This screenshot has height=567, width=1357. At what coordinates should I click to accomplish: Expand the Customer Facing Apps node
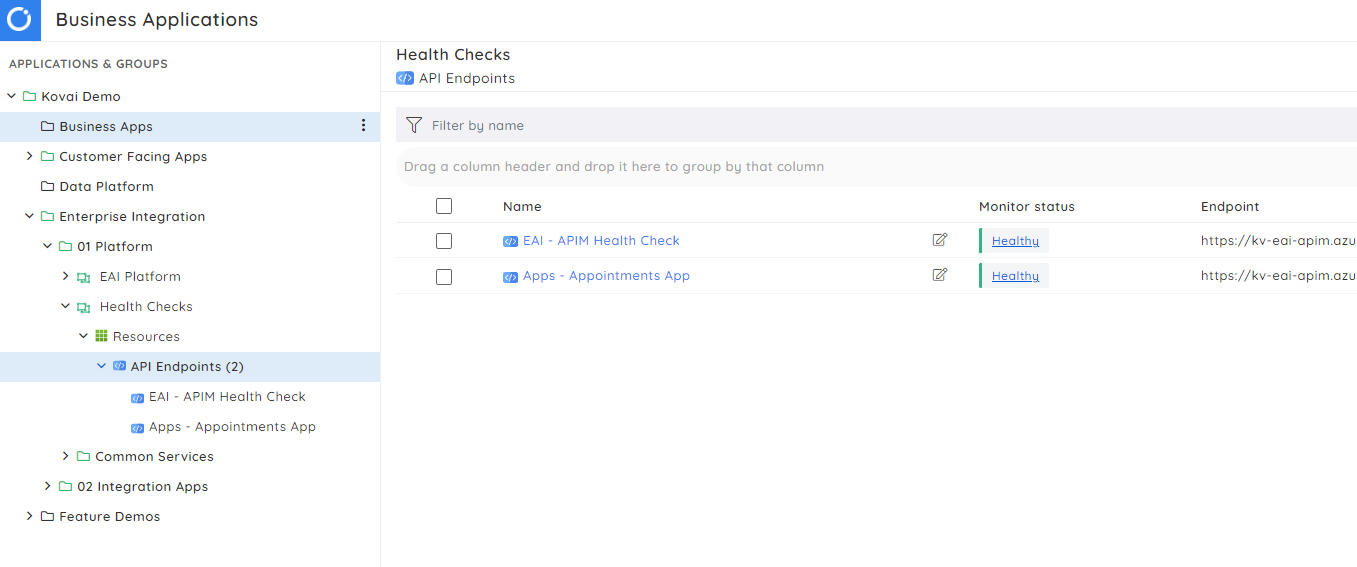pyautogui.click(x=29, y=156)
